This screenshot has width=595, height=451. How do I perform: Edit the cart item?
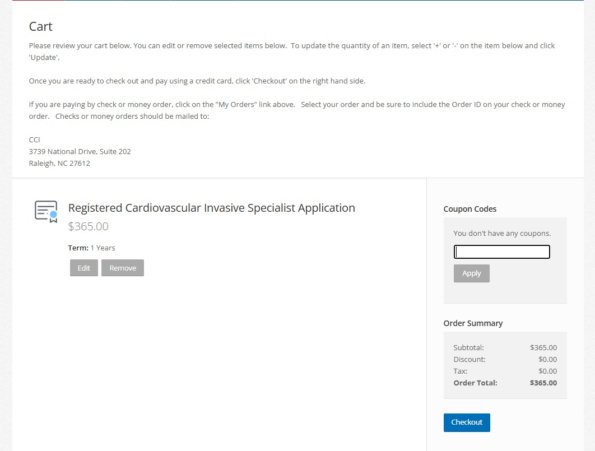pyautogui.click(x=84, y=268)
